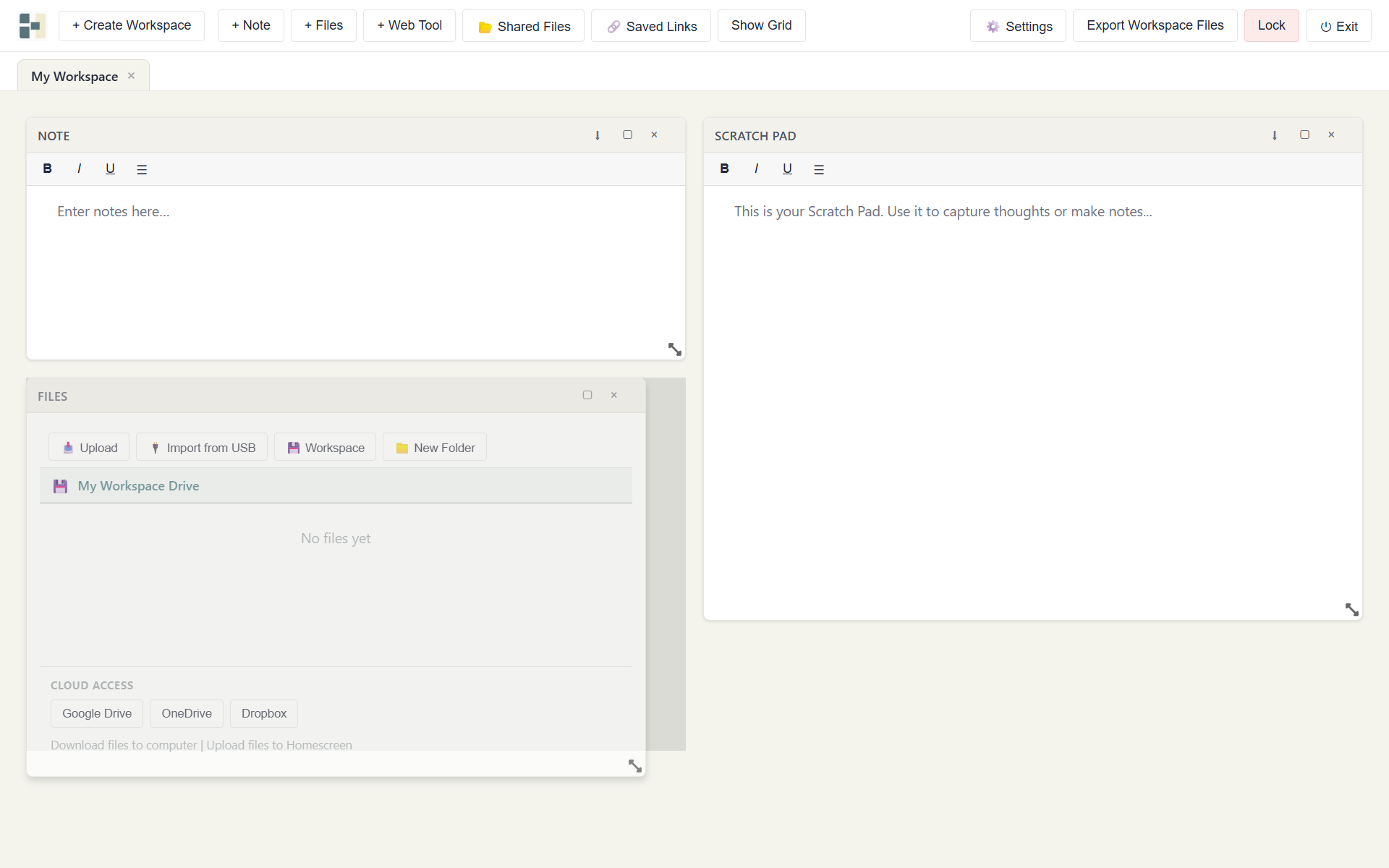1389x868 pixels.
Task: Select the Workspace drive icon in Files
Action: tap(293, 447)
